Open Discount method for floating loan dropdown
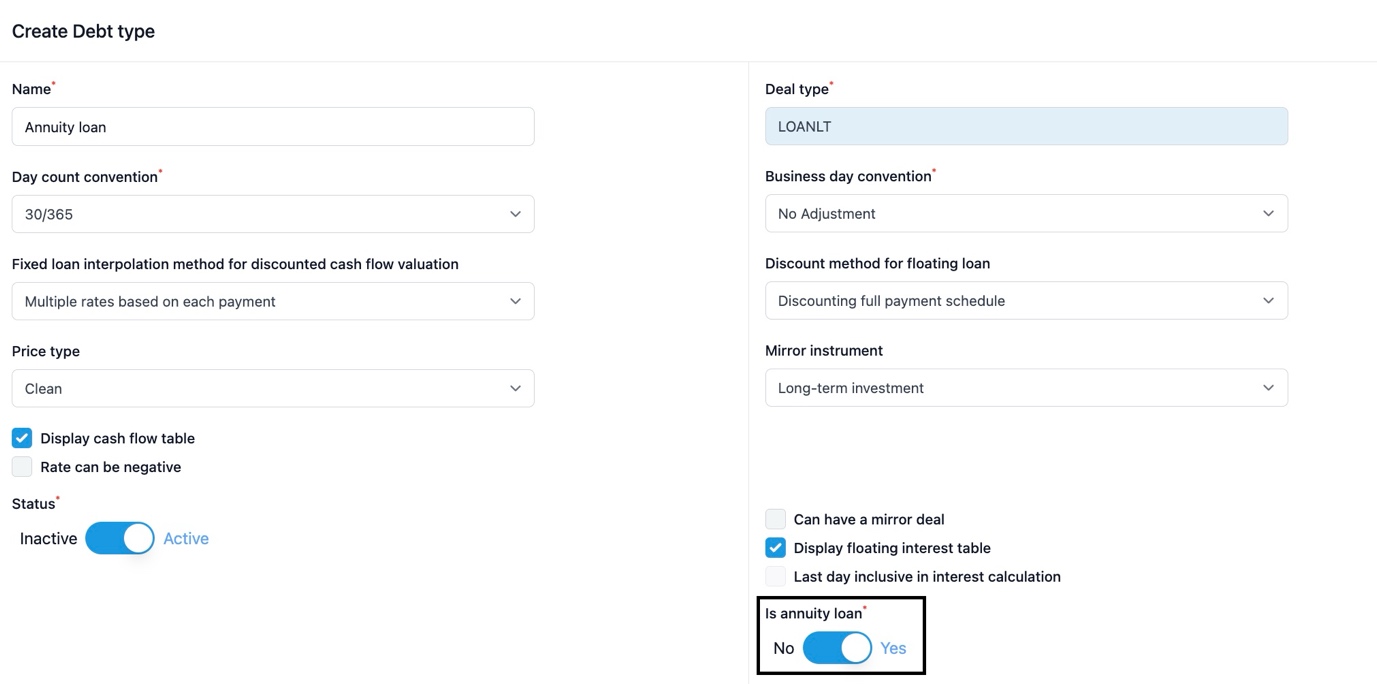Image resolution: width=1377 pixels, height=684 pixels. click(1026, 300)
